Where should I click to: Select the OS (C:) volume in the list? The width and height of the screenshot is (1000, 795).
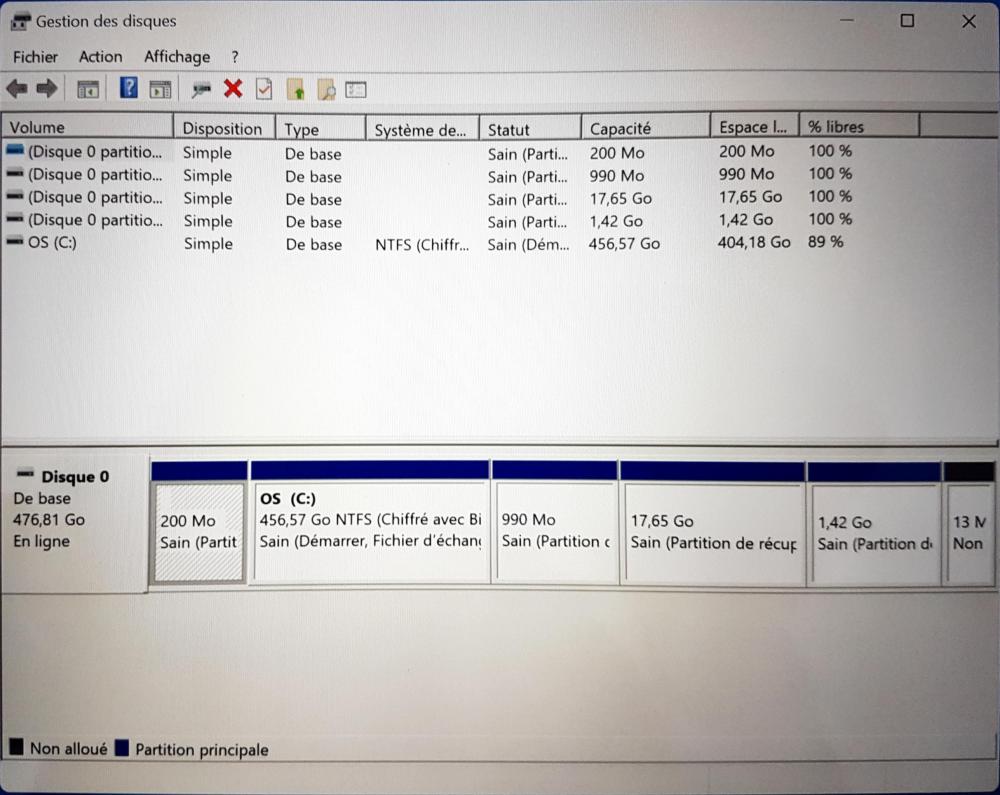click(52, 242)
